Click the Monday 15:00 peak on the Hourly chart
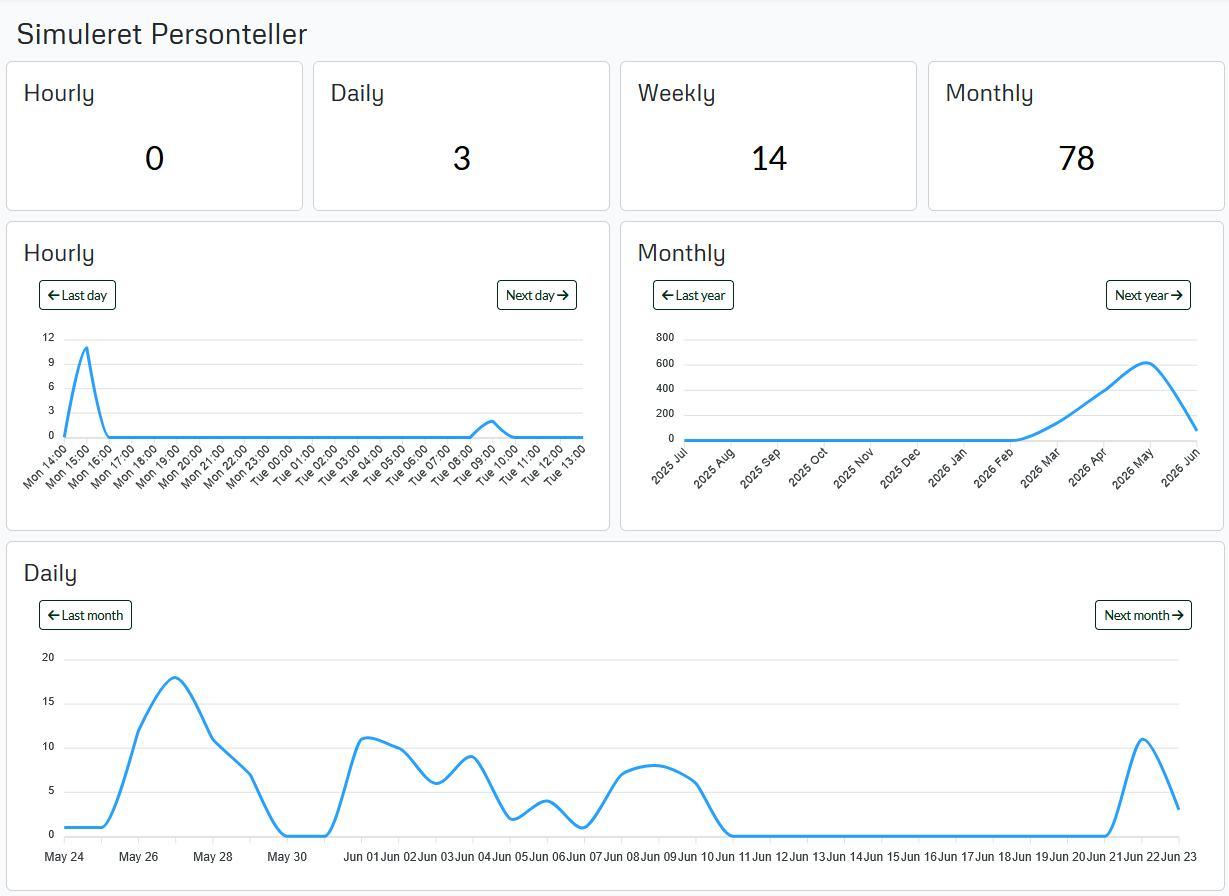1229x896 pixels. [87, 348]
